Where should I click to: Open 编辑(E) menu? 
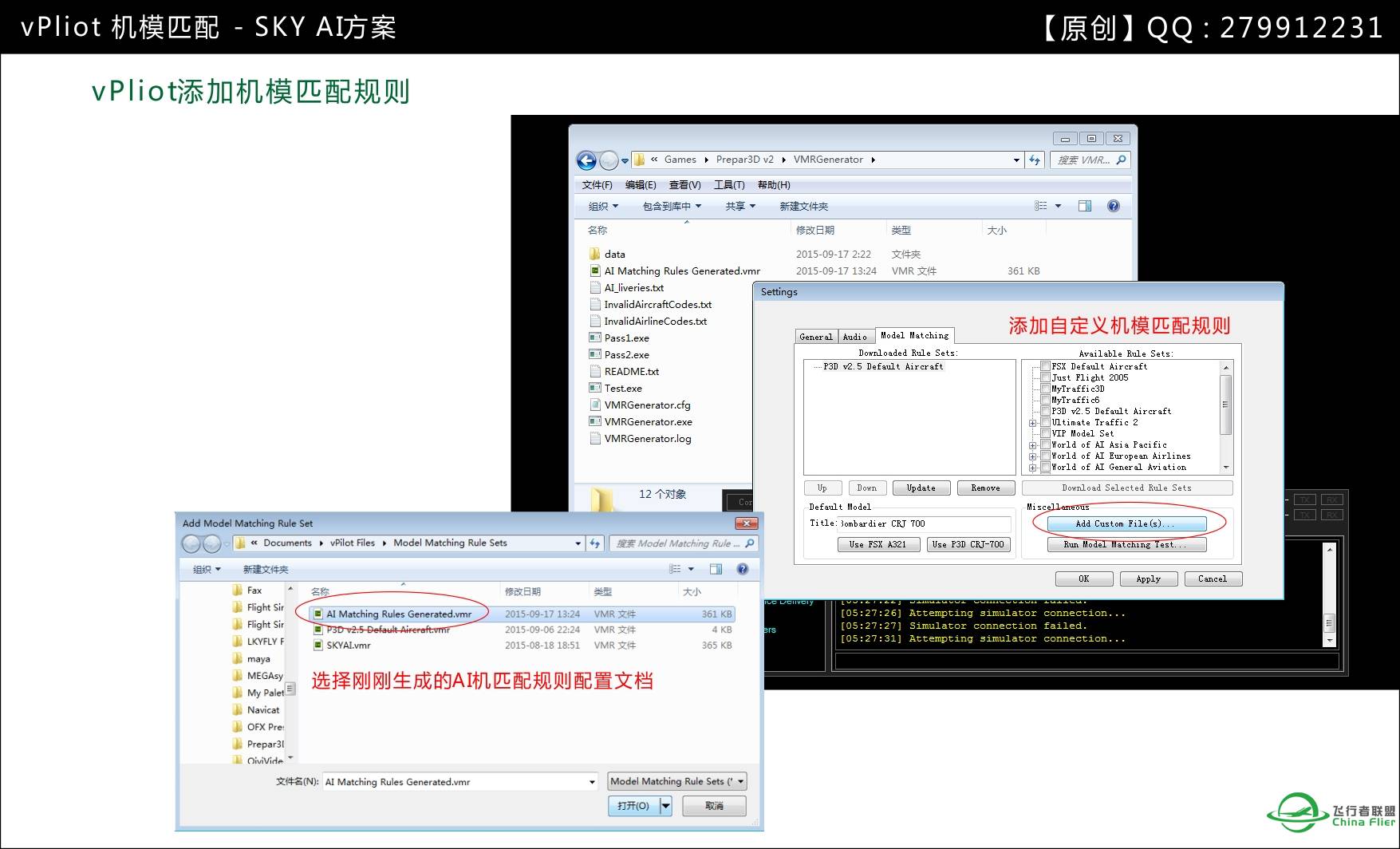(641, 184)
